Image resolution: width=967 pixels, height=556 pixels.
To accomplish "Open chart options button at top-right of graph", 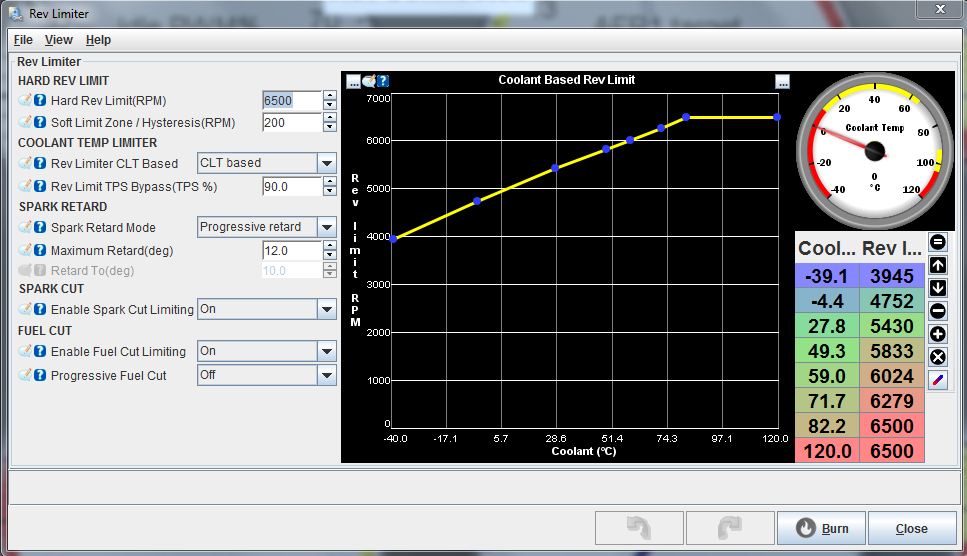I will [x=782, y=81].
